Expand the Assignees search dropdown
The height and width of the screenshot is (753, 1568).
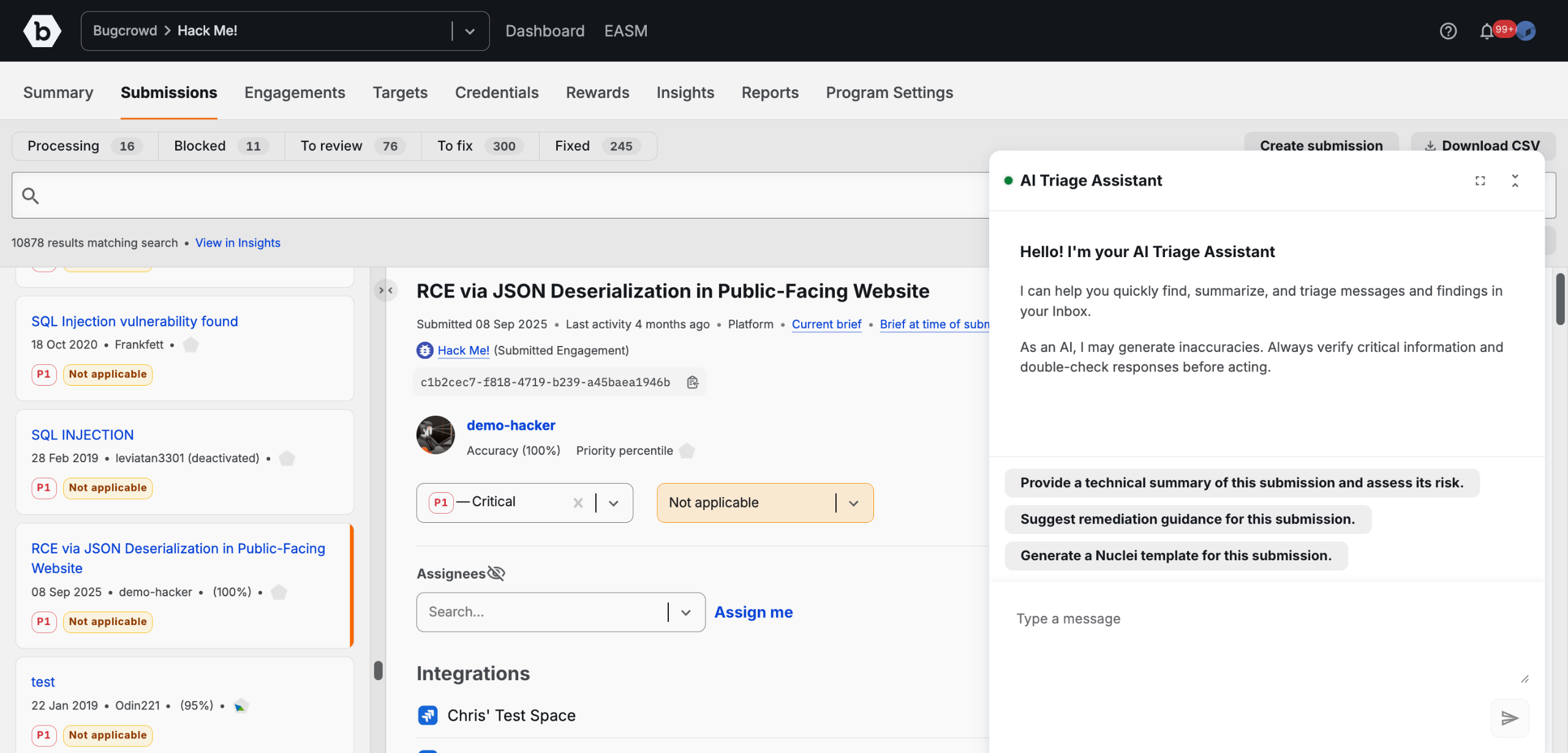685,612
